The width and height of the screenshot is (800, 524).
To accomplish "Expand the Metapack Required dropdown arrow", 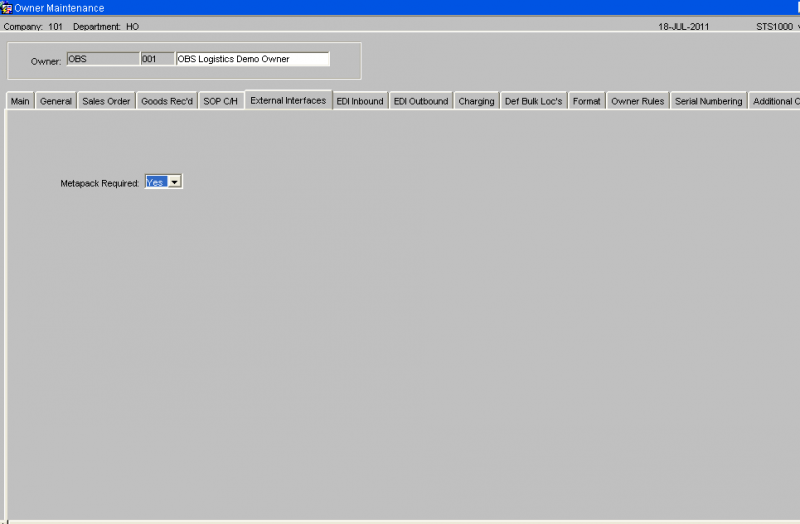I will (x=174, y=182).
